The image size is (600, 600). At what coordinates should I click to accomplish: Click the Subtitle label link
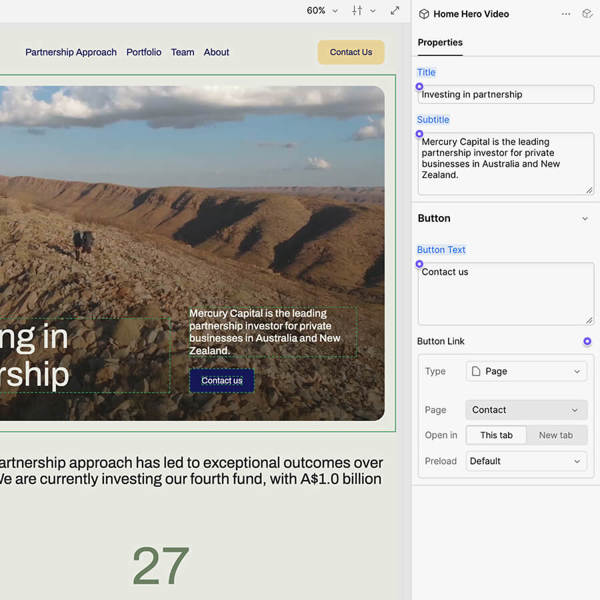click(x=433, y=120)
